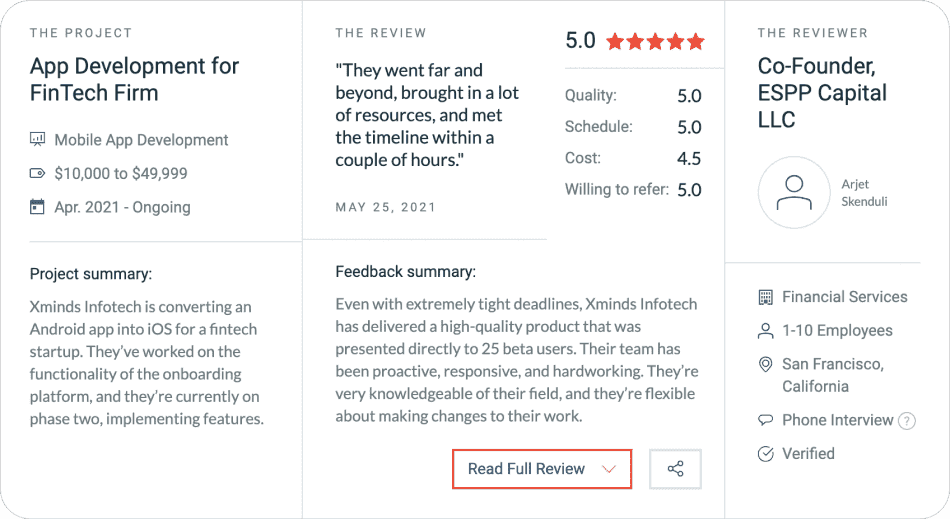Click the Verified checkmark icon
Viewport: 950px width, 519px height.
click(x=766, y=454)
